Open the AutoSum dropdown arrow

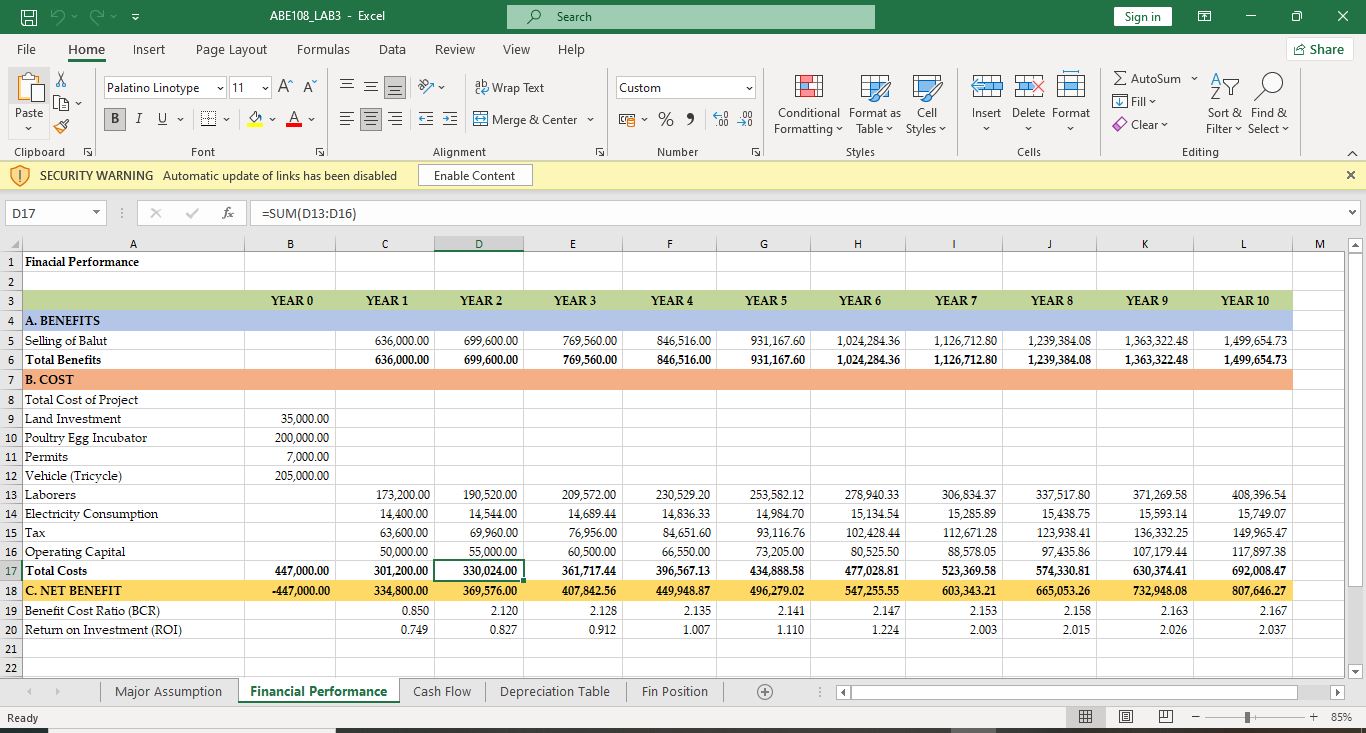point(1194,78)
